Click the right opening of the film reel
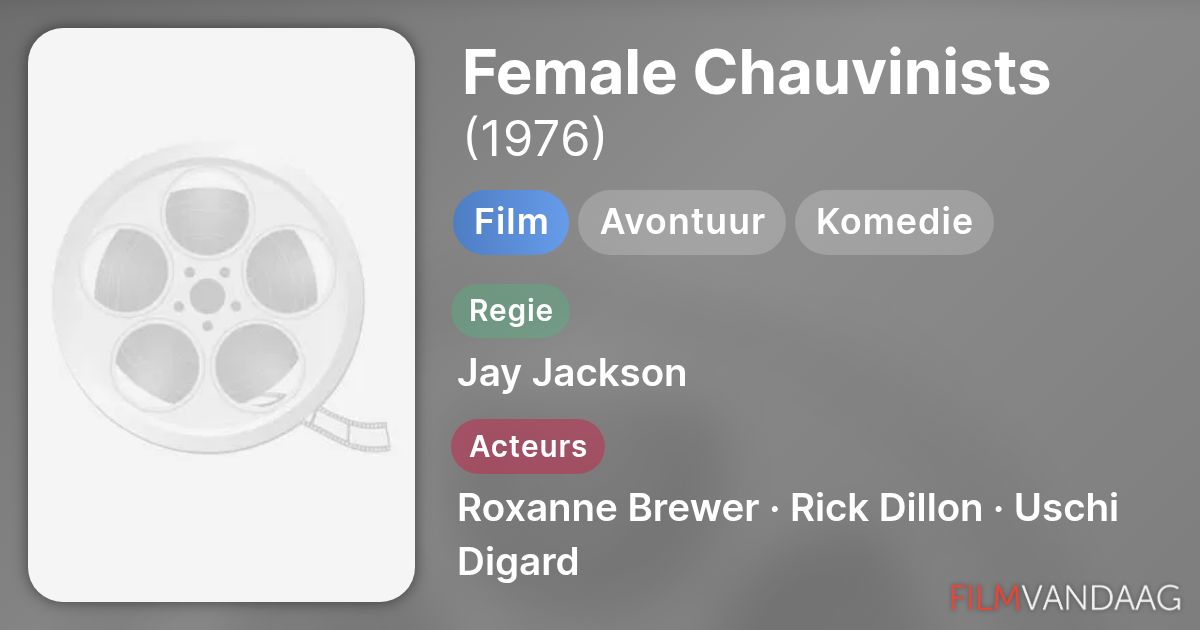The width and height of the screenshot is (1200, 630). click(x=286, y=268)
